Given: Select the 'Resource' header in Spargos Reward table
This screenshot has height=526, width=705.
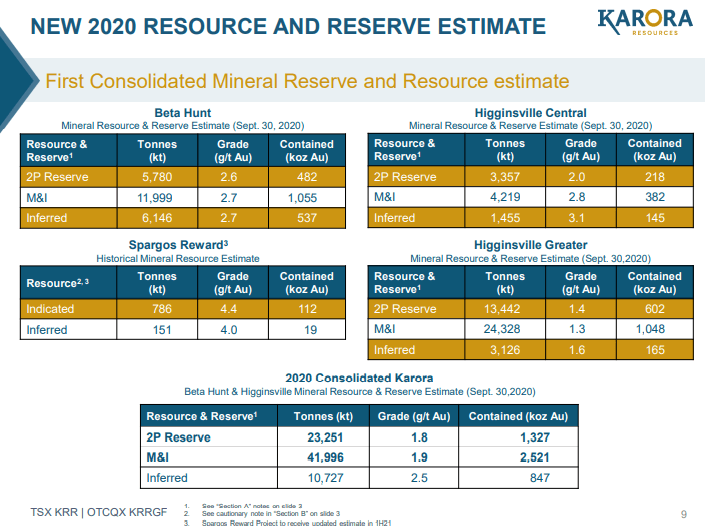Looking at the screenshot, I should click(58, 283).
